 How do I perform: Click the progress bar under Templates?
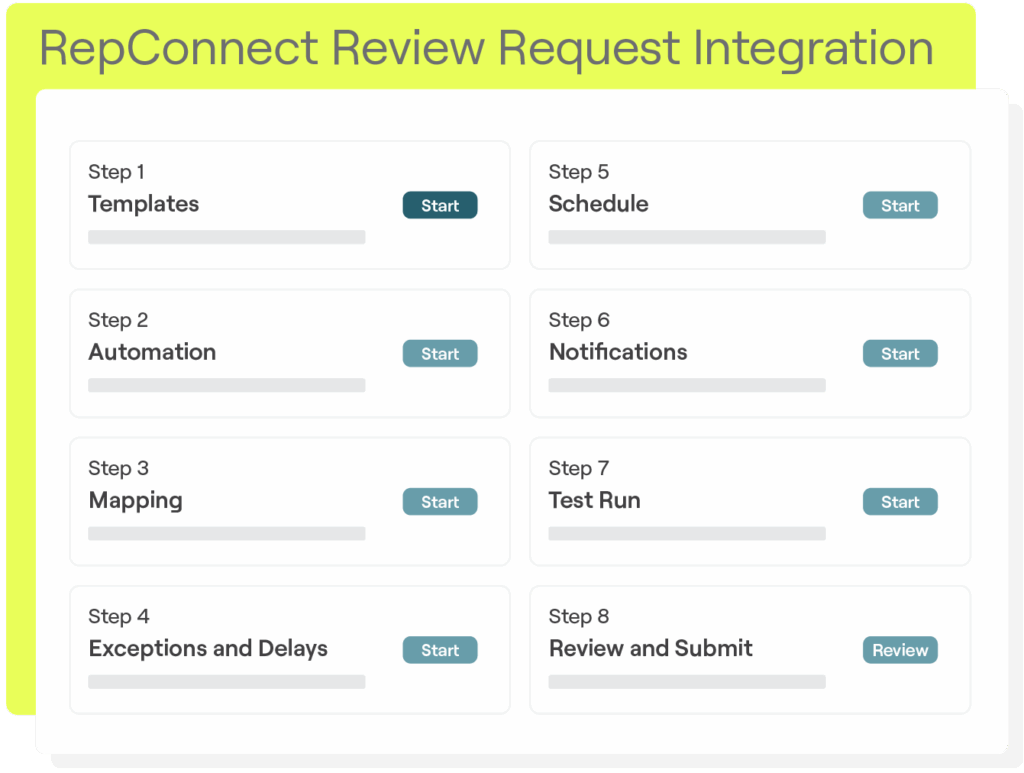pyautogui.click(x=227, y=237)
